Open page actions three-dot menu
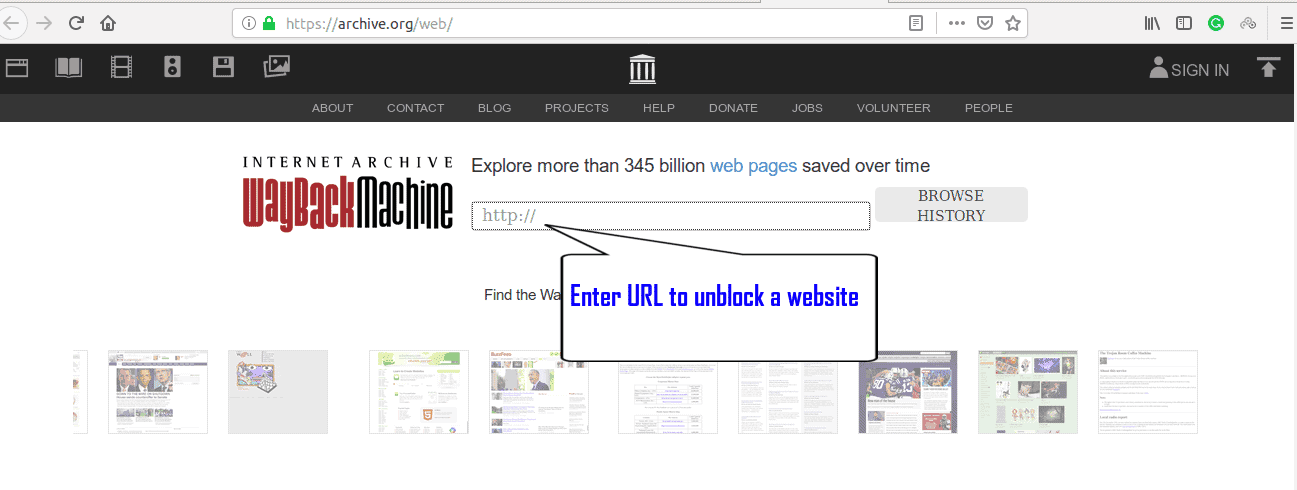The height and width of the screenshot is (490, 1297). tap(957, 23)
